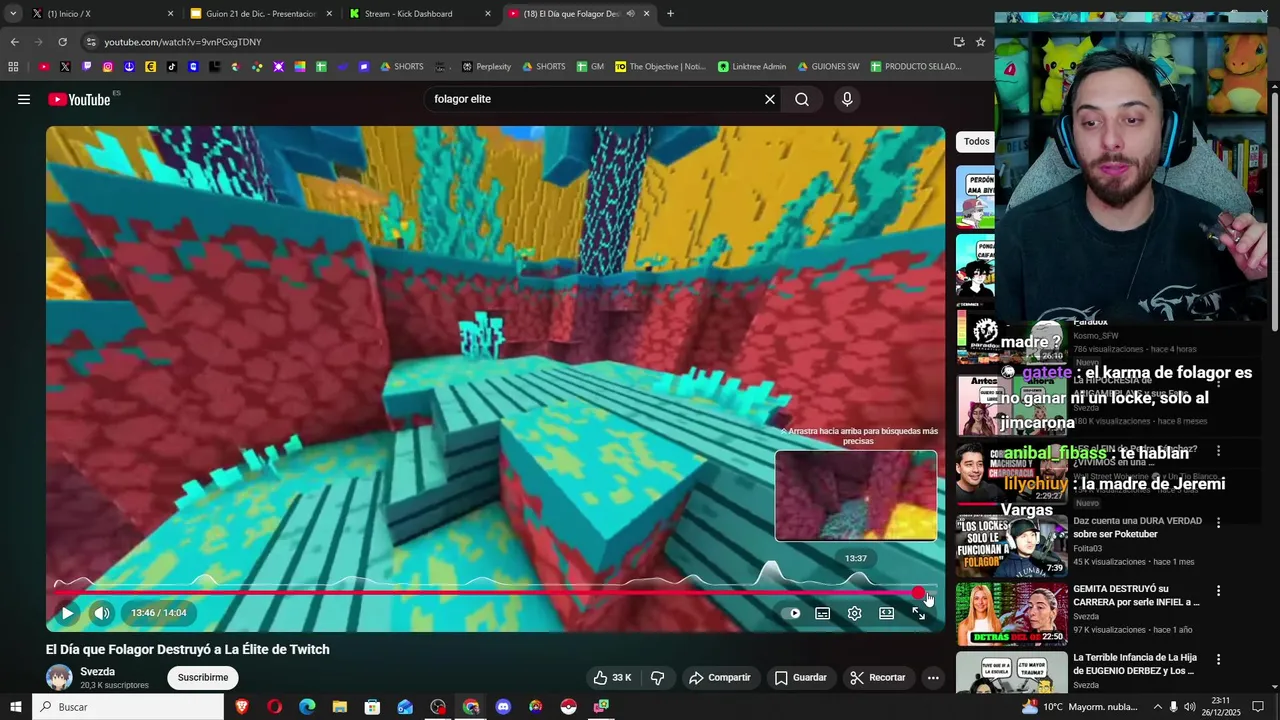Open the player settings gear
The height and width of the screenshot is (720, 1280).
[854, 613]
